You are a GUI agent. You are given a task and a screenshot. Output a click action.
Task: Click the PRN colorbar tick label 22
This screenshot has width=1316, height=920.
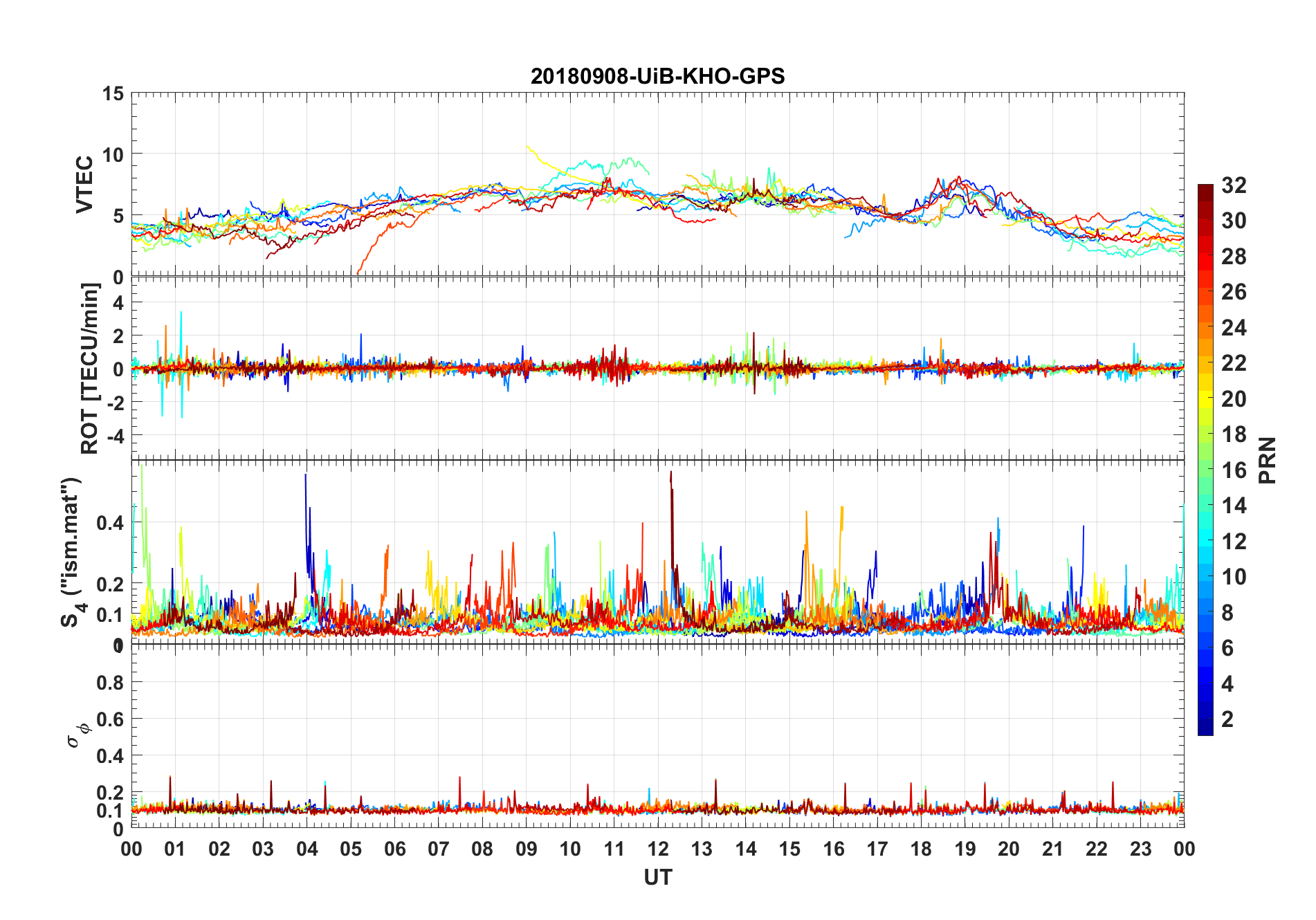coord(1234,363)
